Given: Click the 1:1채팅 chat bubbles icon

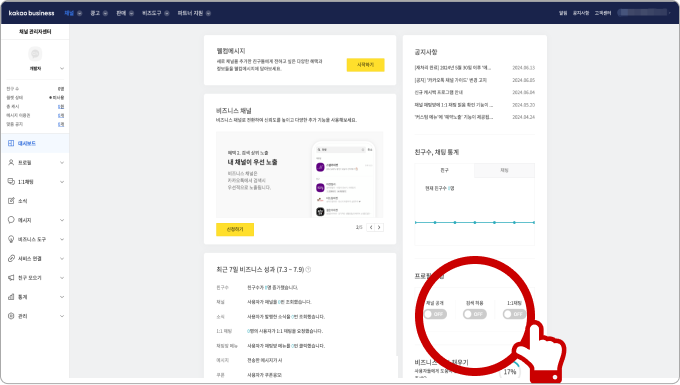Looking at the screenshot, I should pyautogui.click(x=11, y=181).
